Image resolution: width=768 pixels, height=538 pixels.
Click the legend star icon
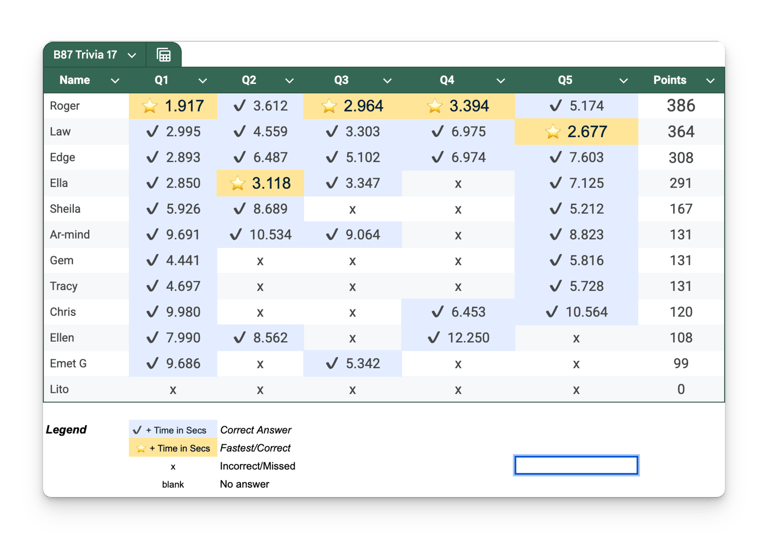point(141,448)
